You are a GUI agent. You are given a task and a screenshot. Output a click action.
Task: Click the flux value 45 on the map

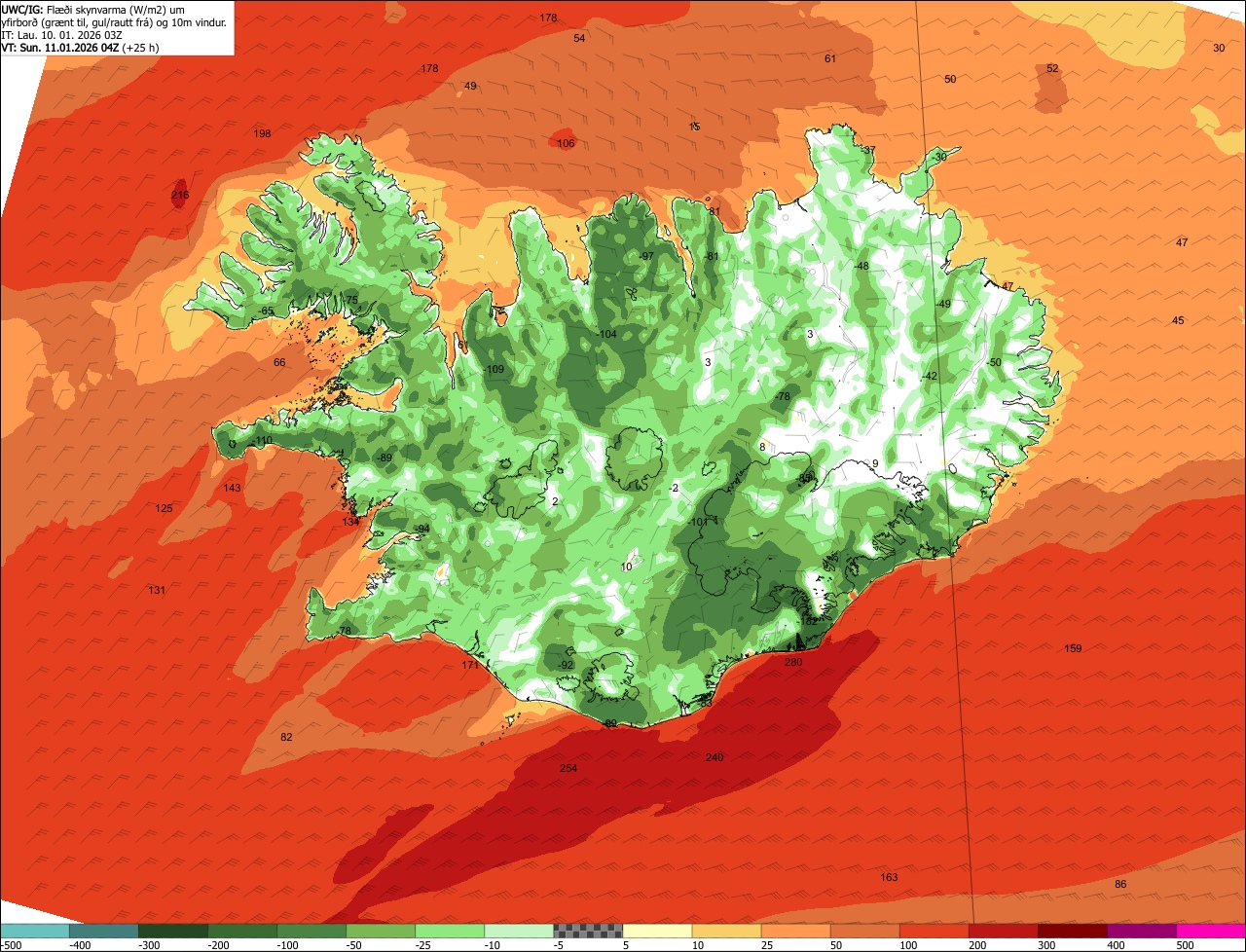coord(1178,320)
